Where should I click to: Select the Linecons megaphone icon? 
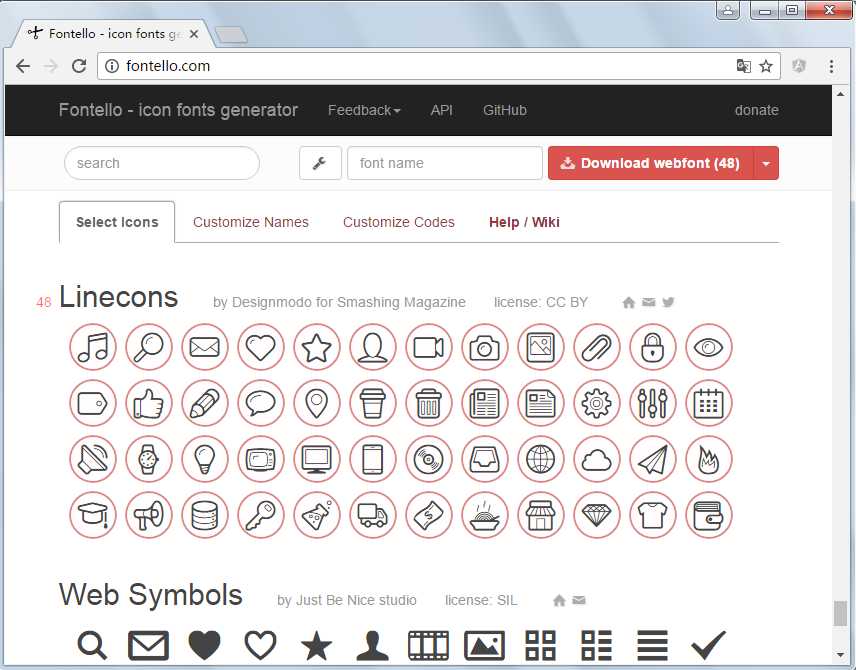tap(149, 515)
